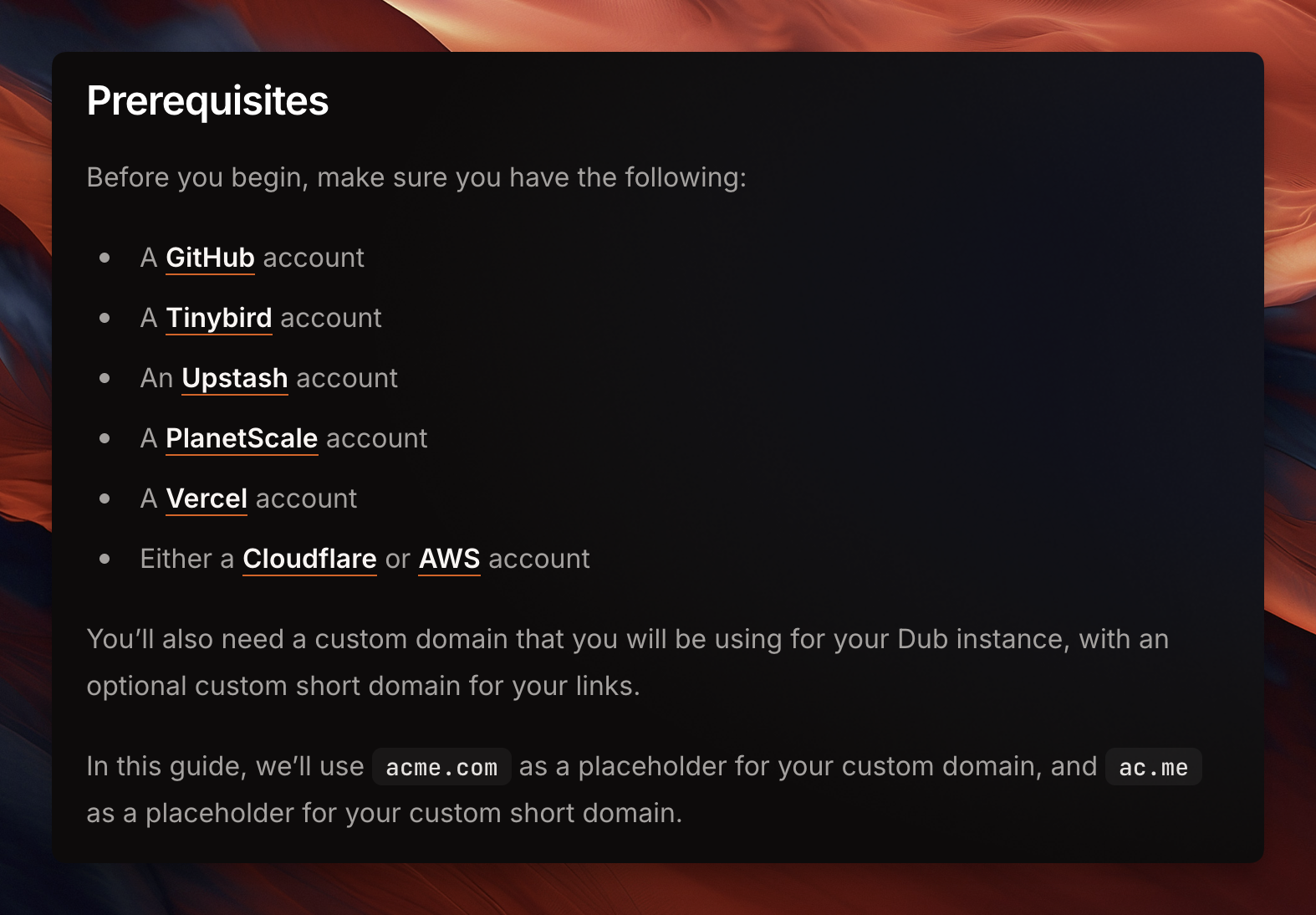The image size is (1316, 915).
Task: Visit the Vercel link
Action: coord(207,498)
